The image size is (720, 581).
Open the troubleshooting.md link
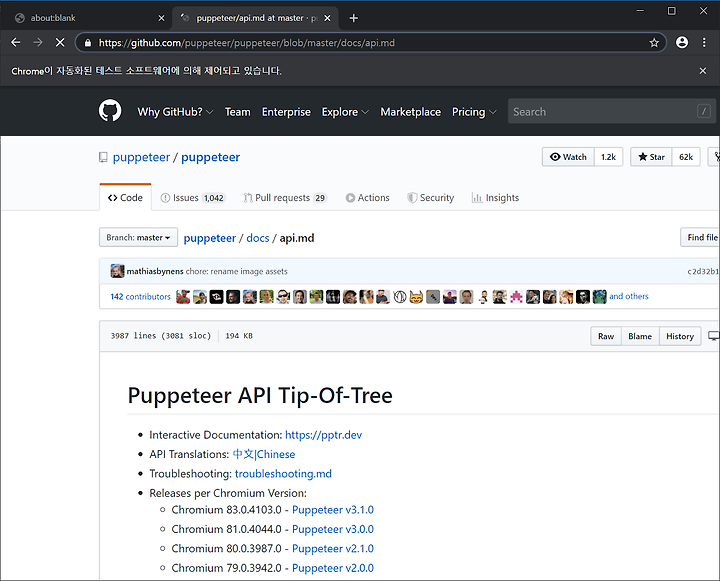(283, 474)
